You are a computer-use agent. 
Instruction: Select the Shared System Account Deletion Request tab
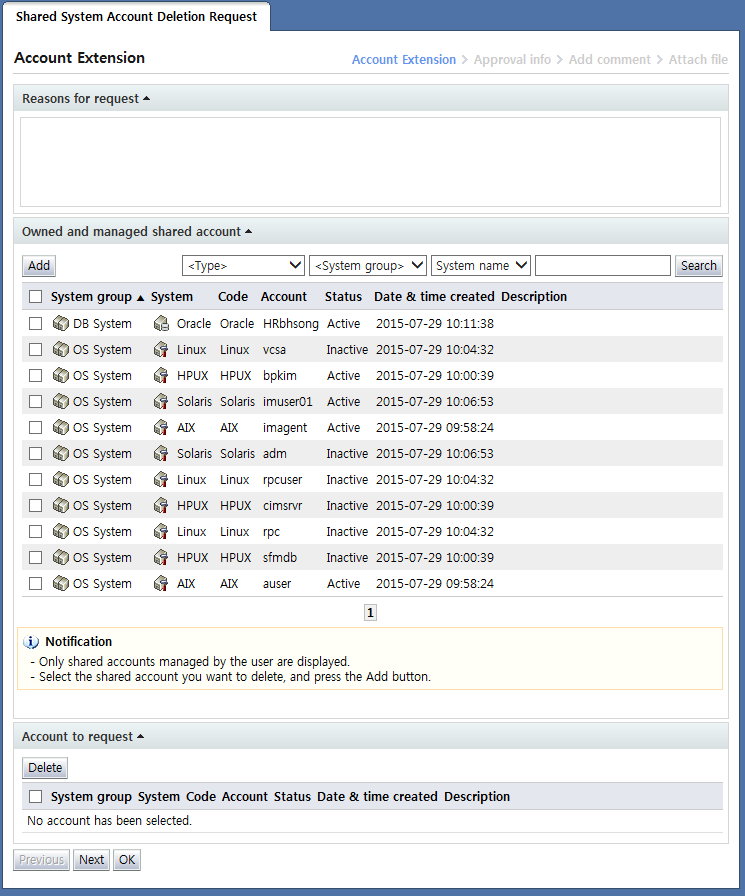coord(136,17)
